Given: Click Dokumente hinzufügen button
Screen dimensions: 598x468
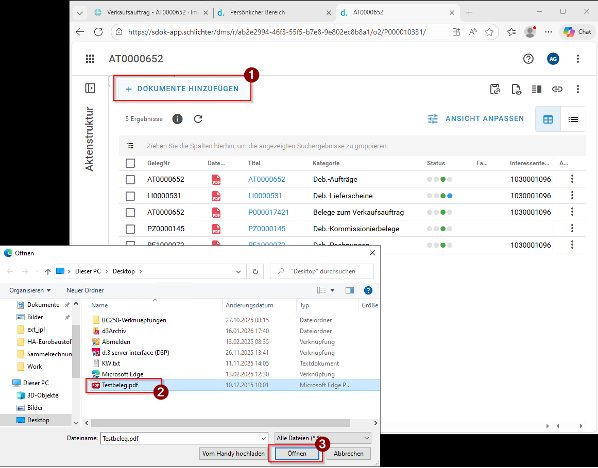Looking at the screenshot, I should [x=182, y=88].
